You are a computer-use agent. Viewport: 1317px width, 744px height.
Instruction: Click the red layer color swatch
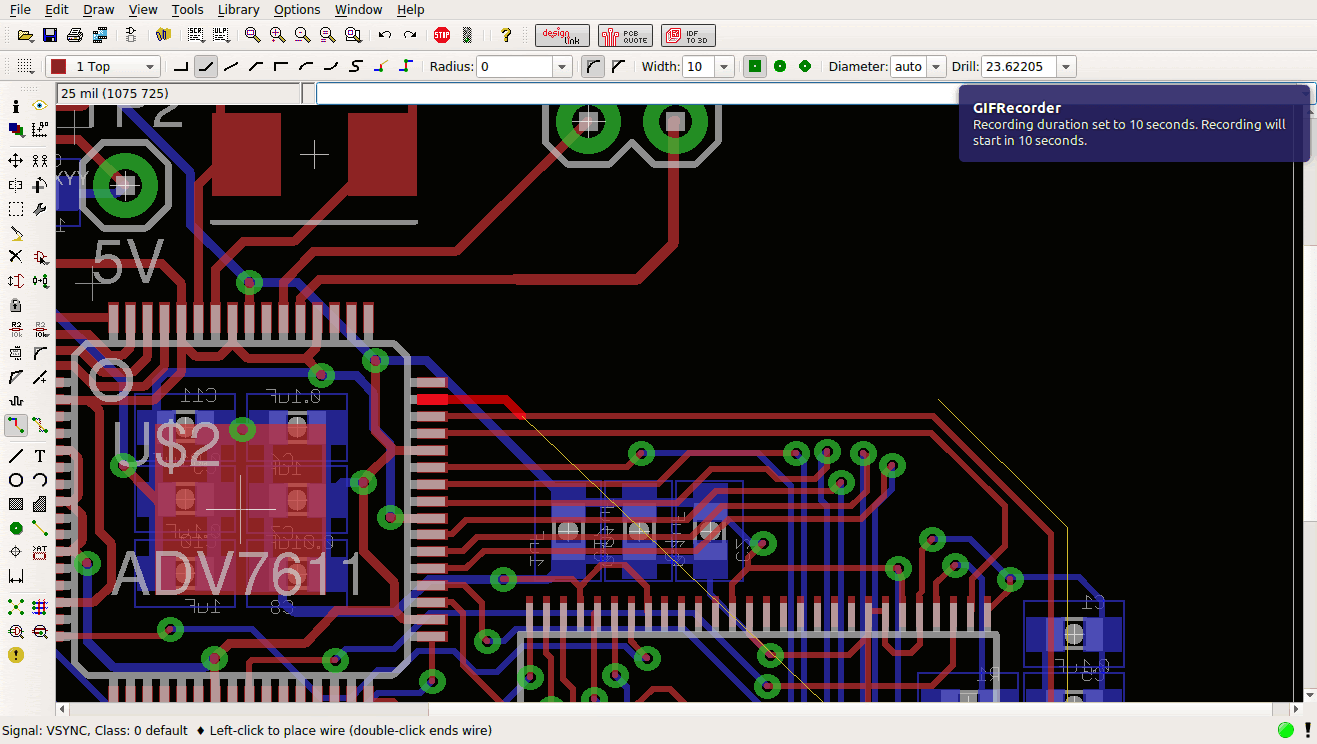click(x=58, y=67)
